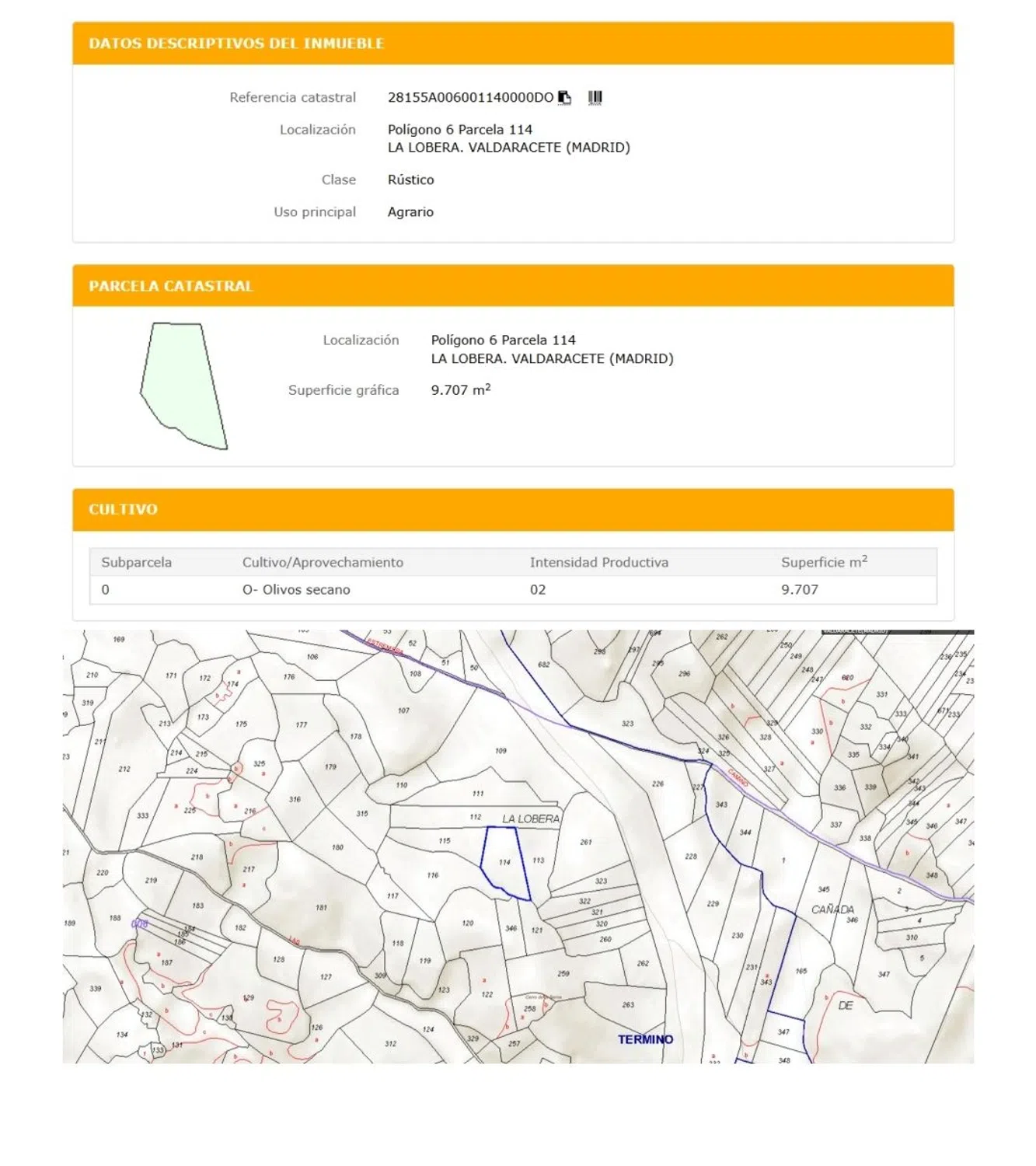Click the barcode icon beside the reference
The image size is (1036, 1166).
pyautogui.click(x=595, y=98)
